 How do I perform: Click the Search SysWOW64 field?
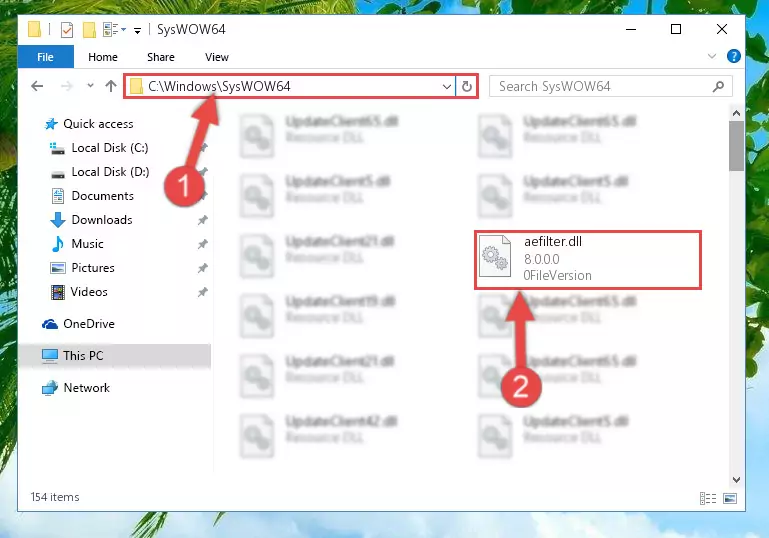click(611, 86)
